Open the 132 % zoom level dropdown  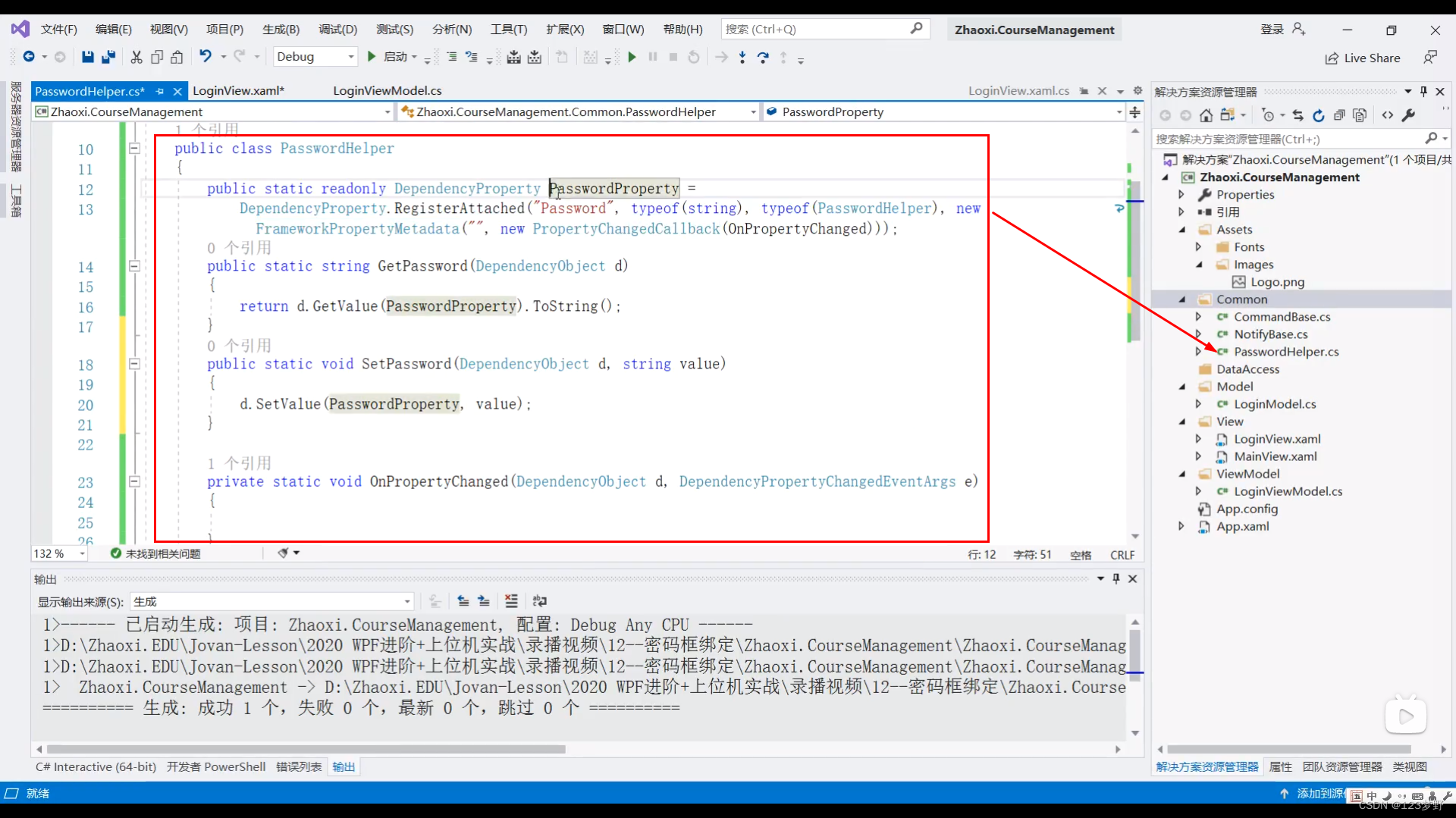click(59, 554)
